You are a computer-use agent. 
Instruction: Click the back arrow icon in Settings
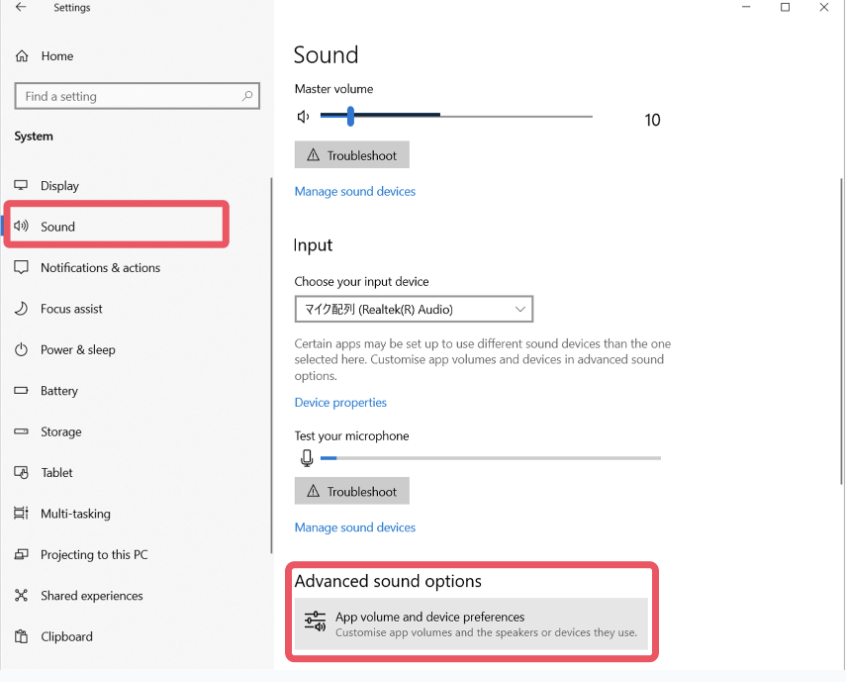point(21,7)
